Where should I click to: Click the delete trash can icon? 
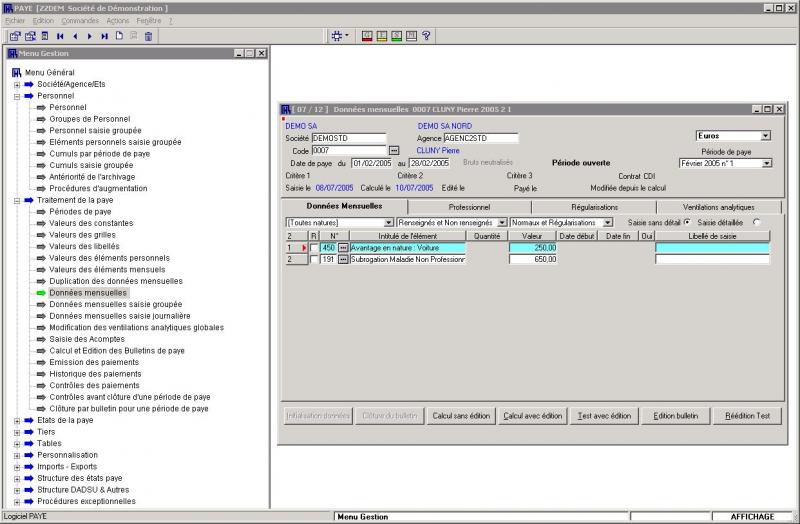148,36
